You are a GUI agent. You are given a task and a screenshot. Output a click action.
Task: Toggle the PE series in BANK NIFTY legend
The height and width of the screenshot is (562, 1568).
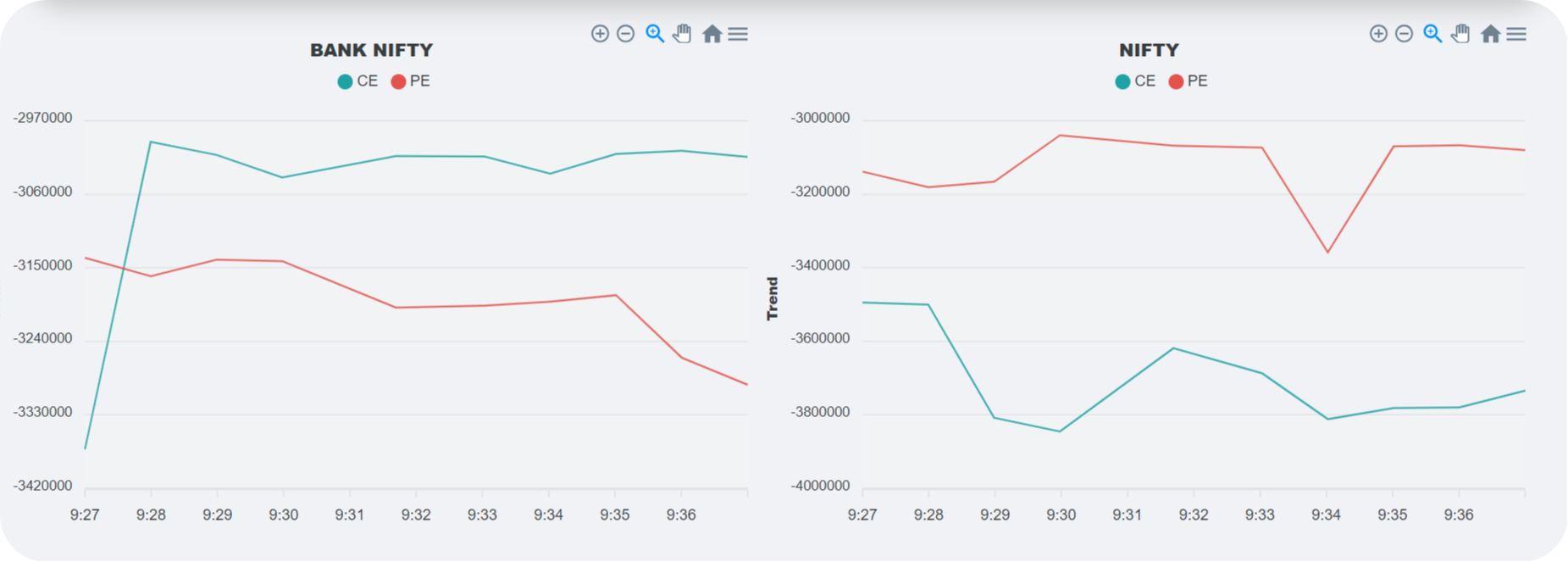[x=411, y=81]
